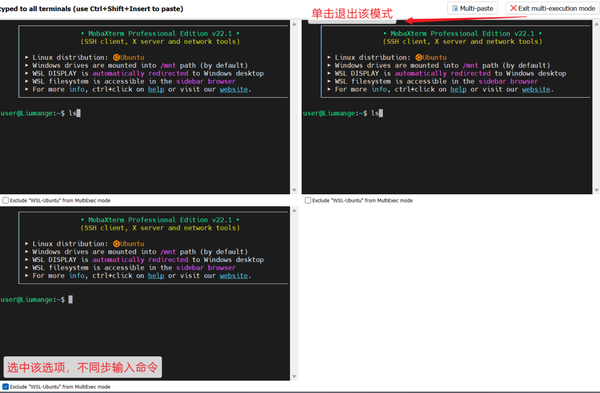Check Exclude WSL-Ubuntu box under top-left terminal
This screenshot has height=393, width=600.
[5, 200]
